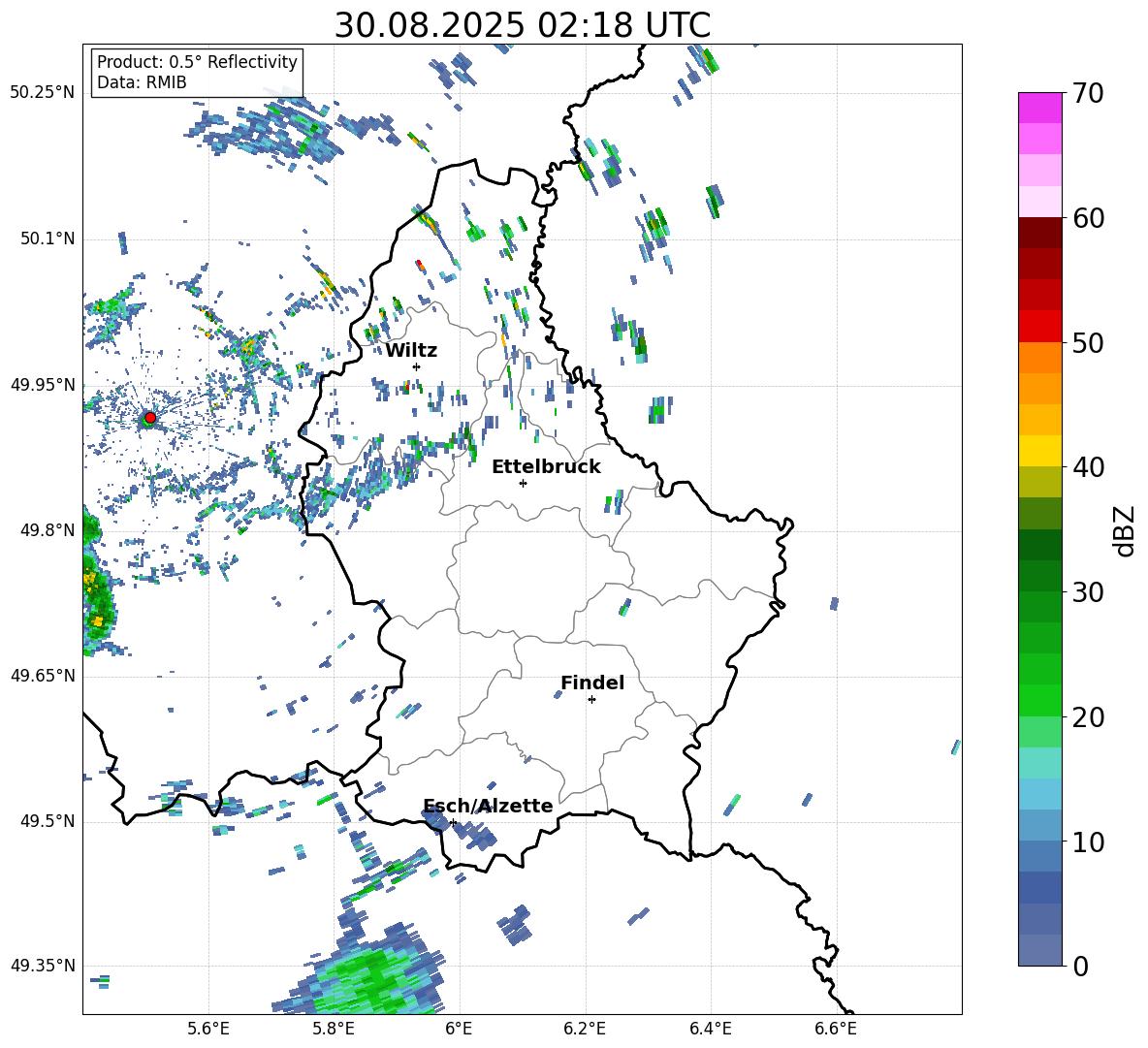Click the 20 value on the colorbar
The image size is (1148, 1048).
pyautogui.click(x=1088, y=717)
